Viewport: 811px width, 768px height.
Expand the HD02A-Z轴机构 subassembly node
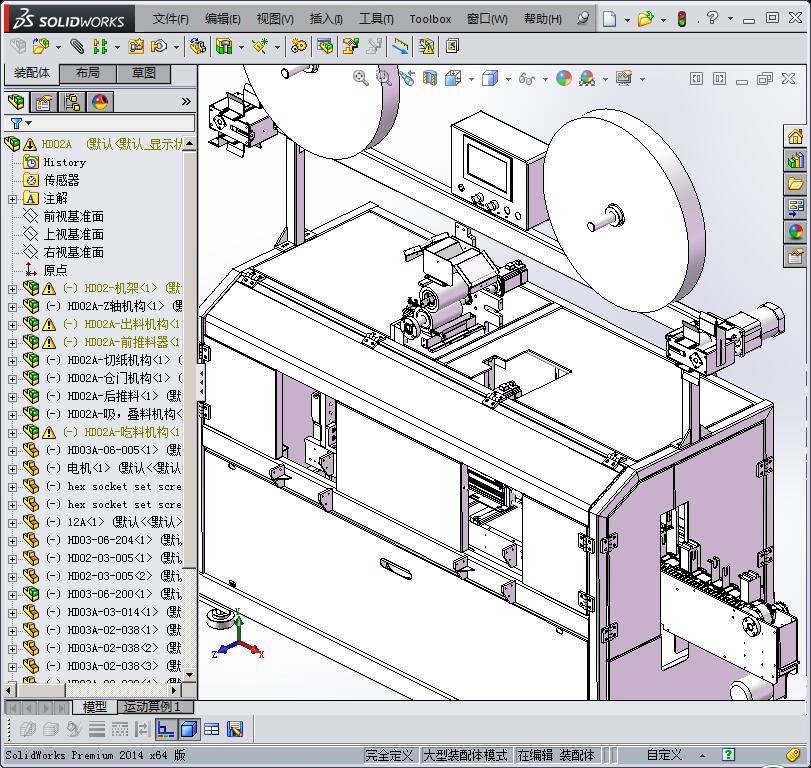point(12,306)
